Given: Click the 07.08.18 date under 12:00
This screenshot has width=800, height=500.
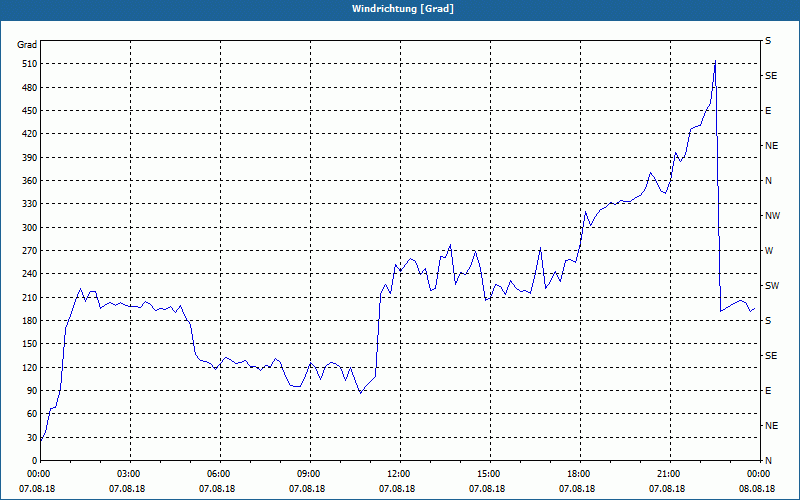Looking at the screenshot, I should 396,489.
